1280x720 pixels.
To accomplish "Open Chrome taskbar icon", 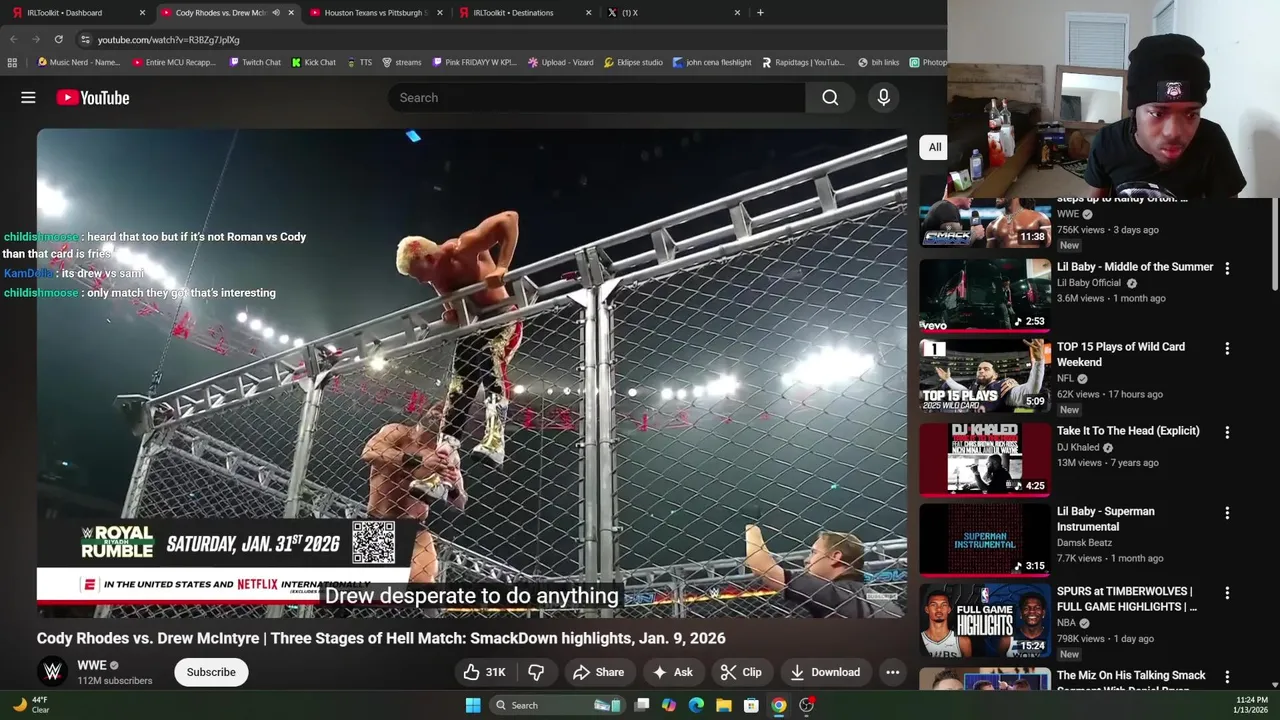I will pyautogui.click(x=778, y=705).
